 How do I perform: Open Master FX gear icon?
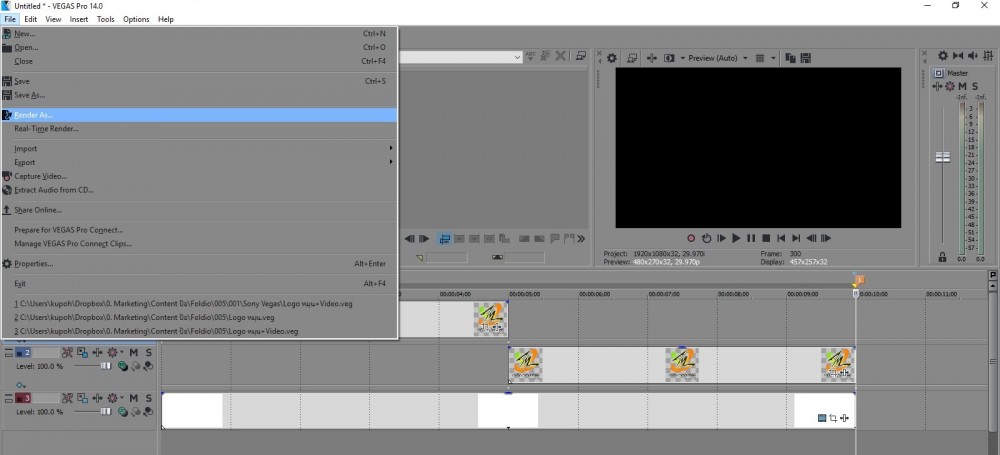(x=950, y=86)
